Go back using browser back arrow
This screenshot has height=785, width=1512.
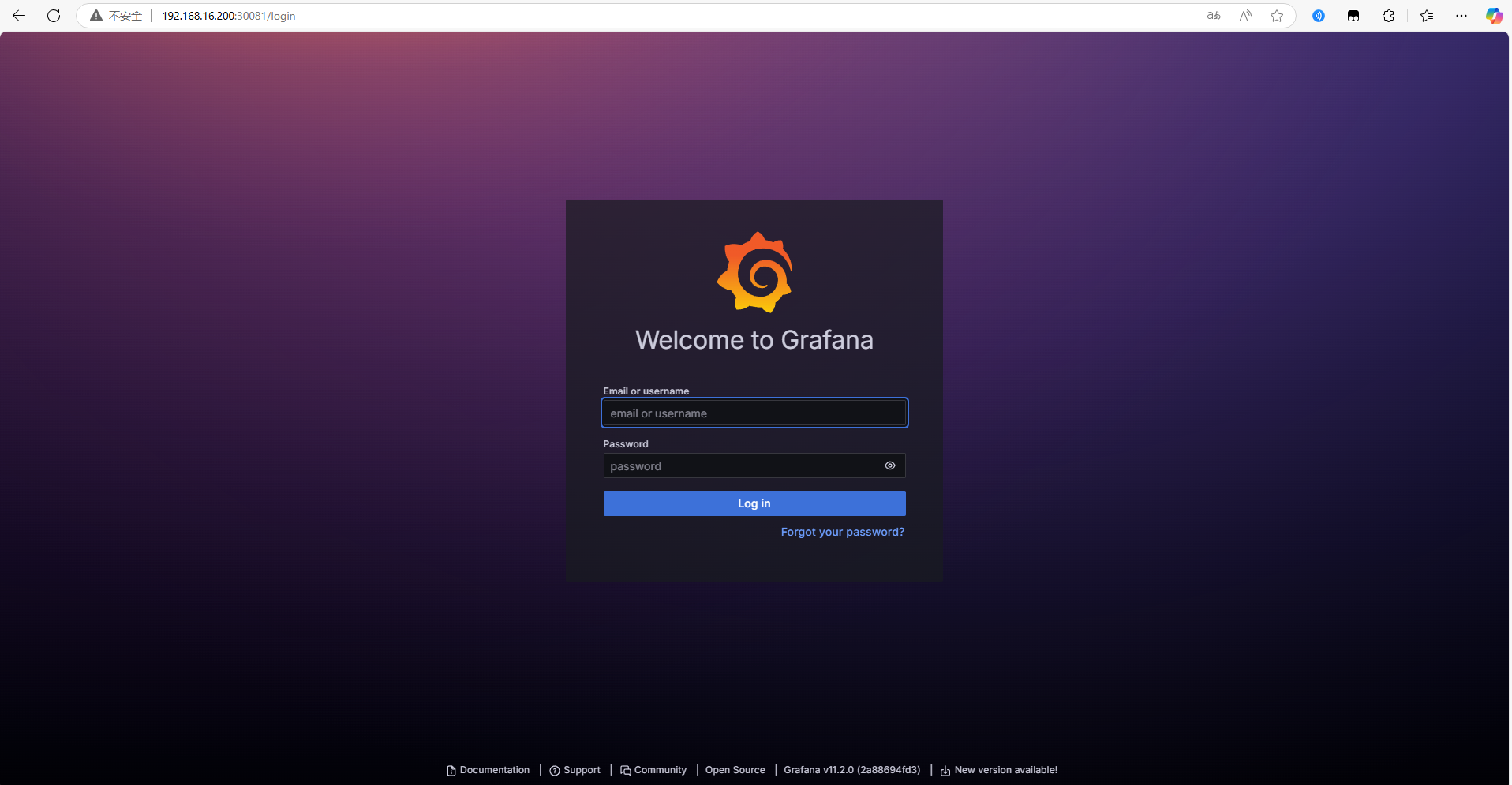point(19,16)
